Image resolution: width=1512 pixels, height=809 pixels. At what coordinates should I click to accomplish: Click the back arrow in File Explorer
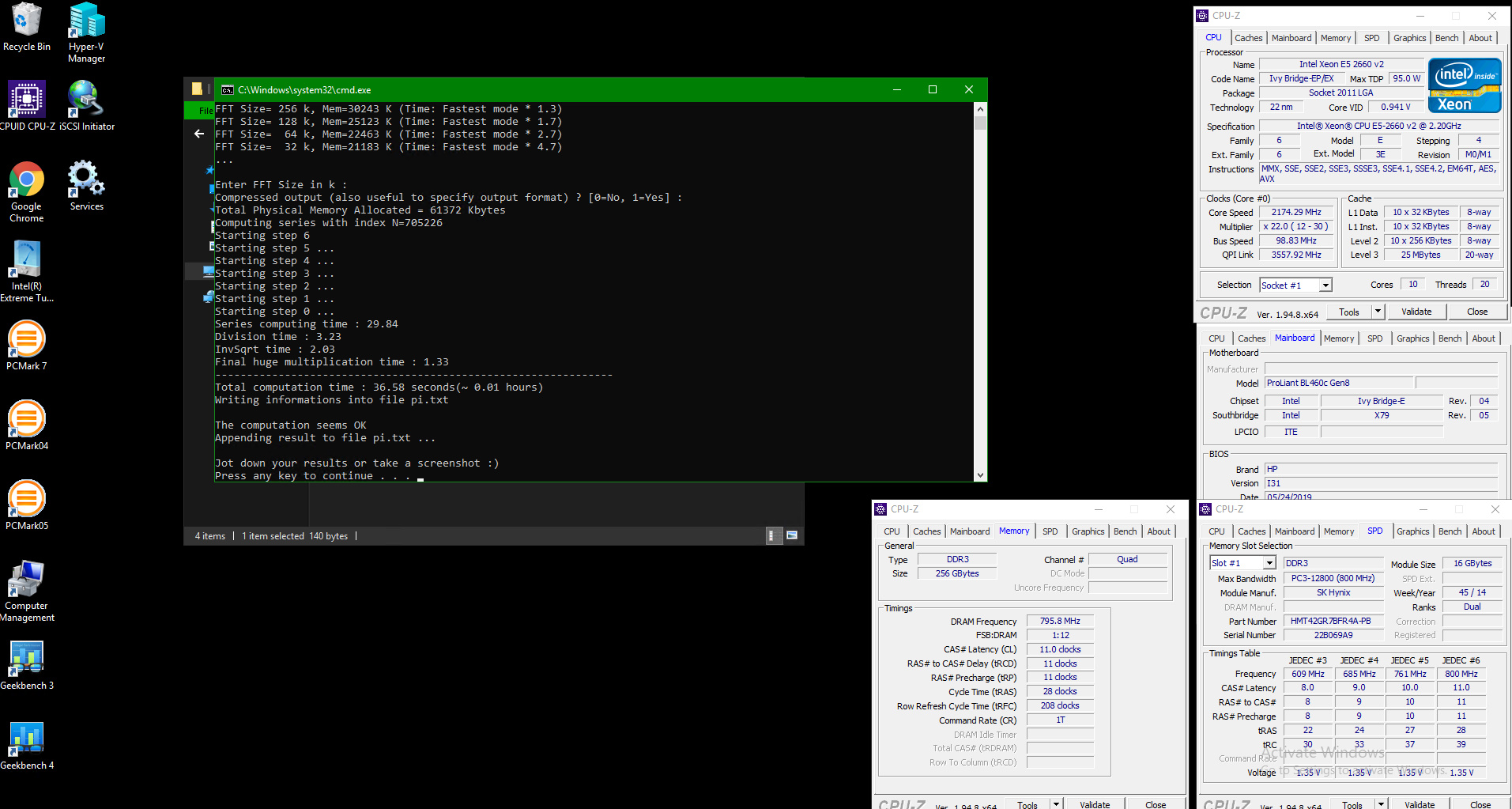[x=199, y=134]
